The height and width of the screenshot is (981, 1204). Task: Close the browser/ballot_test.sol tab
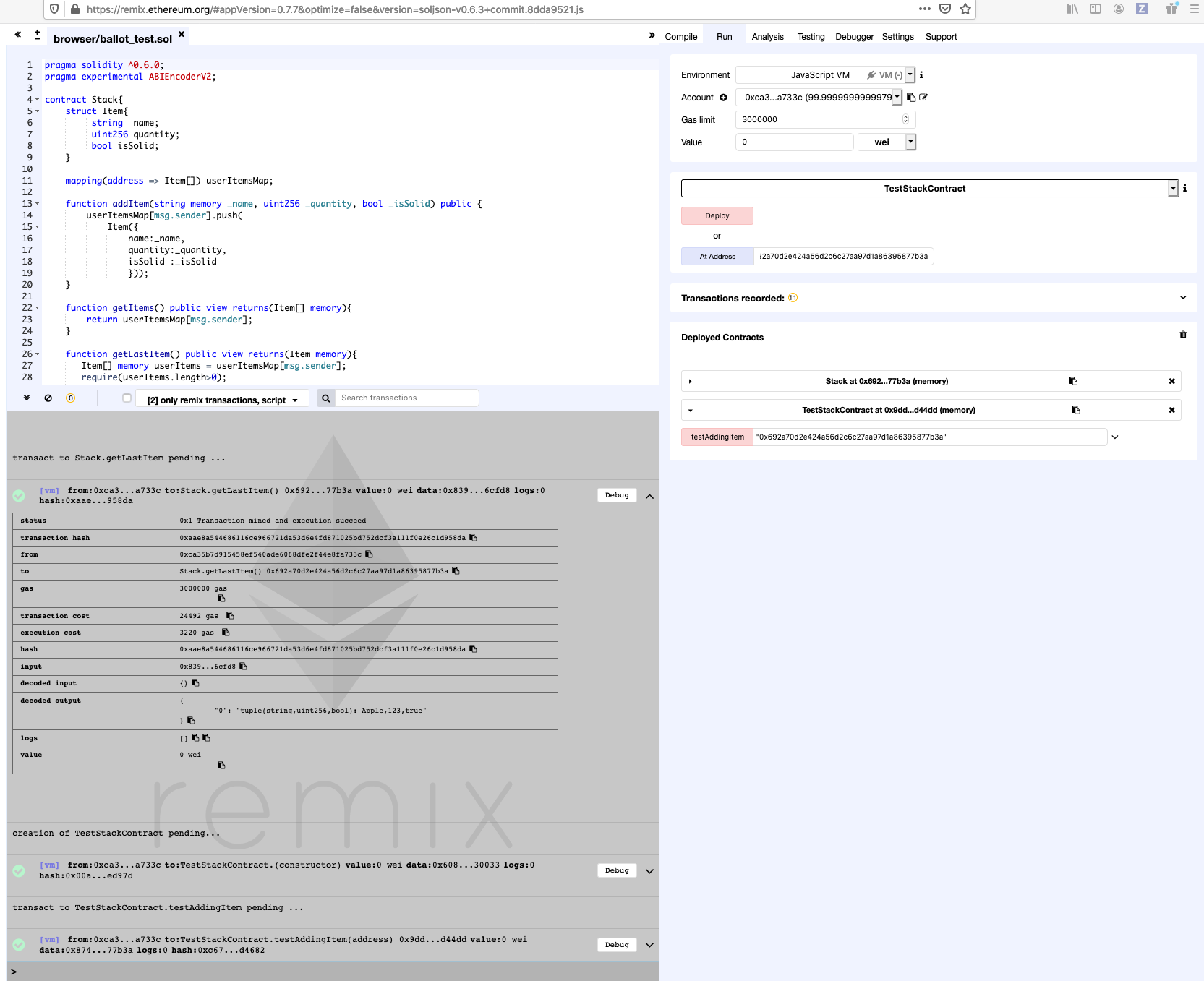pyautogui.click(x=182, y=34)
